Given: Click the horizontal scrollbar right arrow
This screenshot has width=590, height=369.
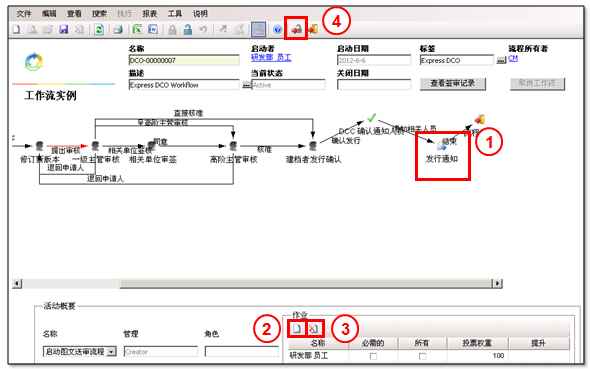Looking at the screenshot, I should 497,283.
